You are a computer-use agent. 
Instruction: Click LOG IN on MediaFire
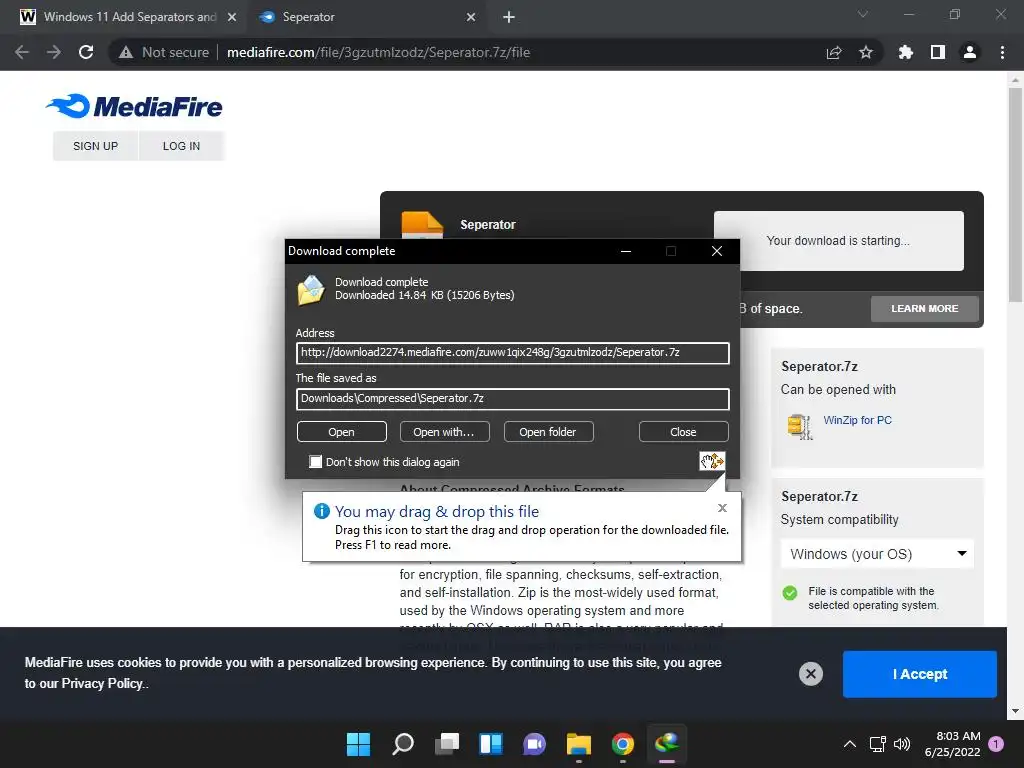coord(182,146)
